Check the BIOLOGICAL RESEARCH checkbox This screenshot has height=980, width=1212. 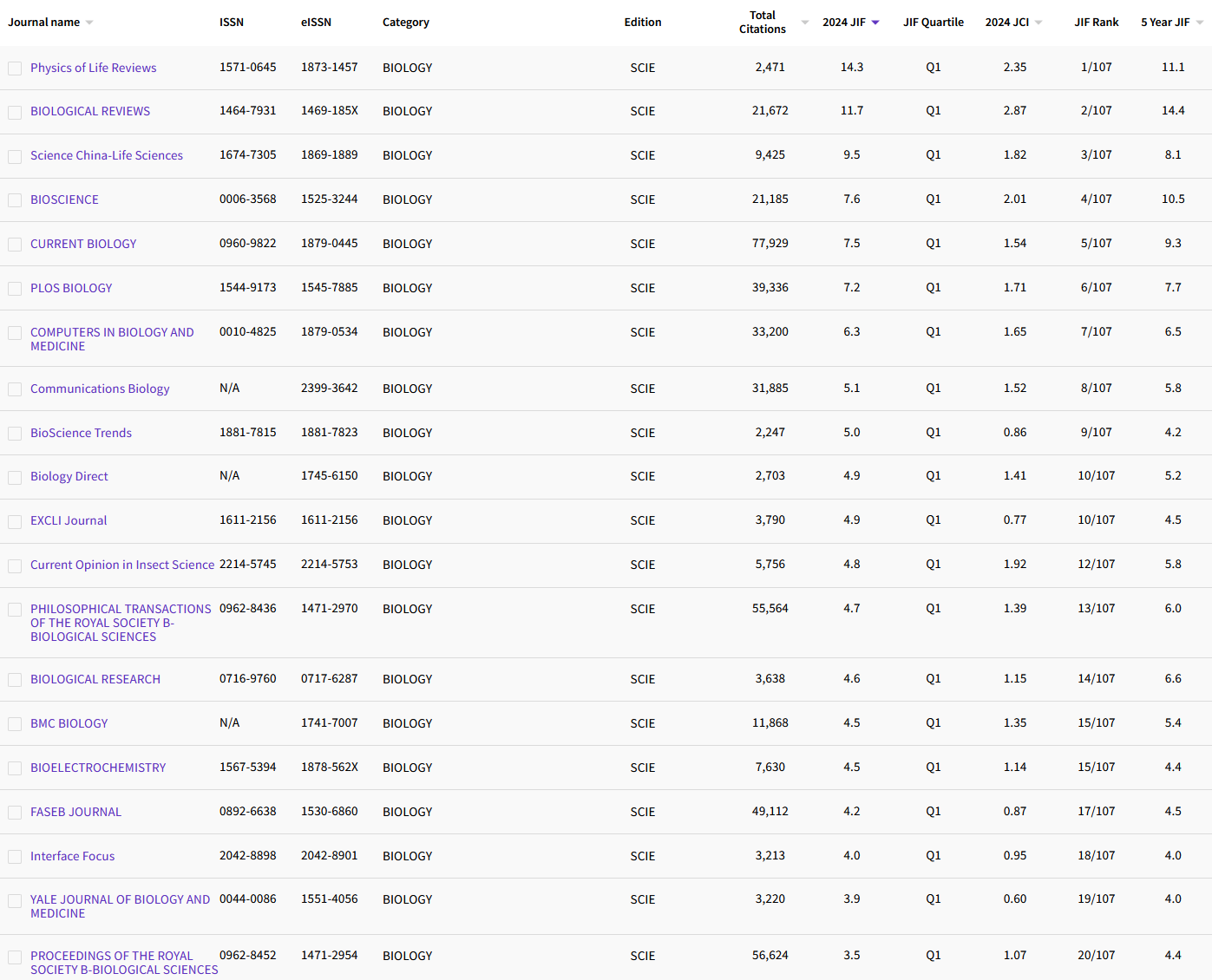15,680
